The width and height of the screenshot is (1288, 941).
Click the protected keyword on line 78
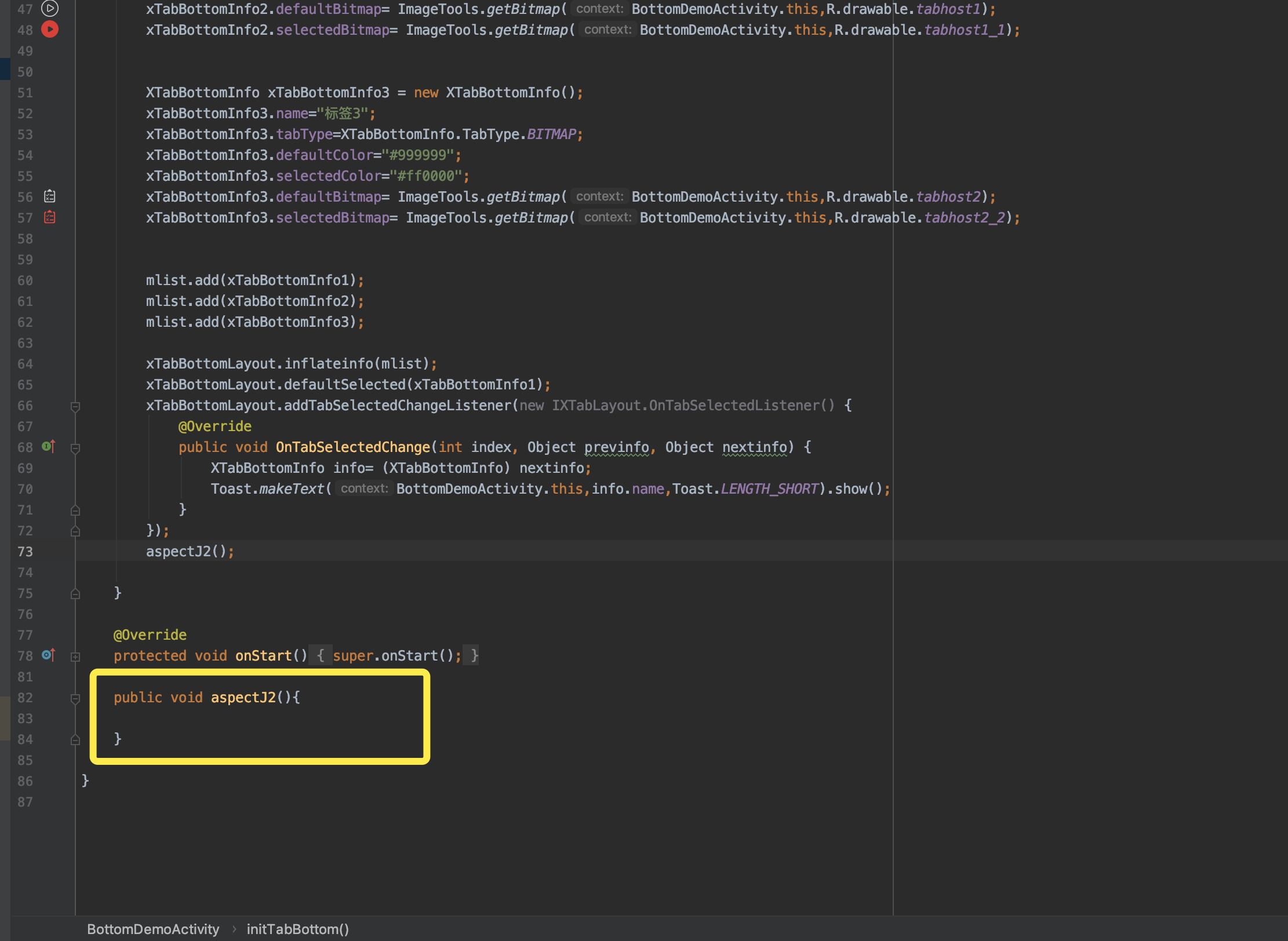coord(150,655)
